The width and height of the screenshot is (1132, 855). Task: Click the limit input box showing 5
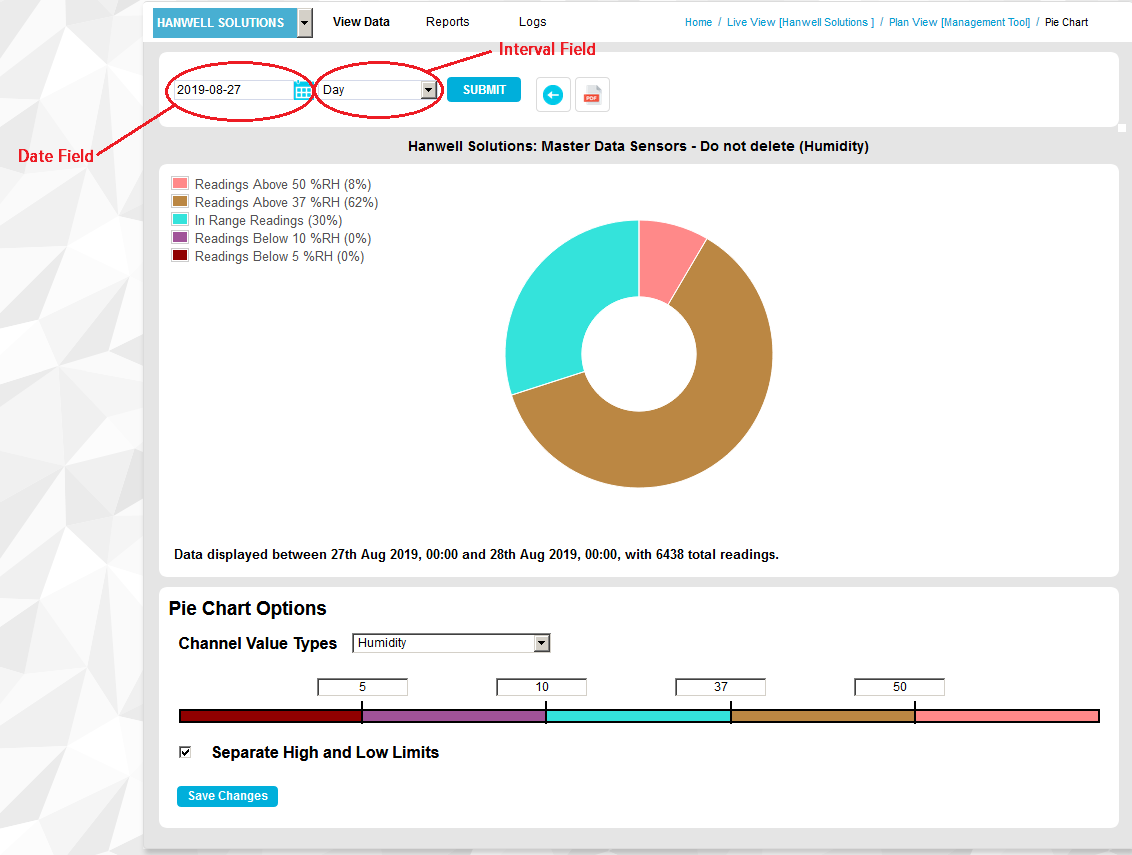click(362, 687)
